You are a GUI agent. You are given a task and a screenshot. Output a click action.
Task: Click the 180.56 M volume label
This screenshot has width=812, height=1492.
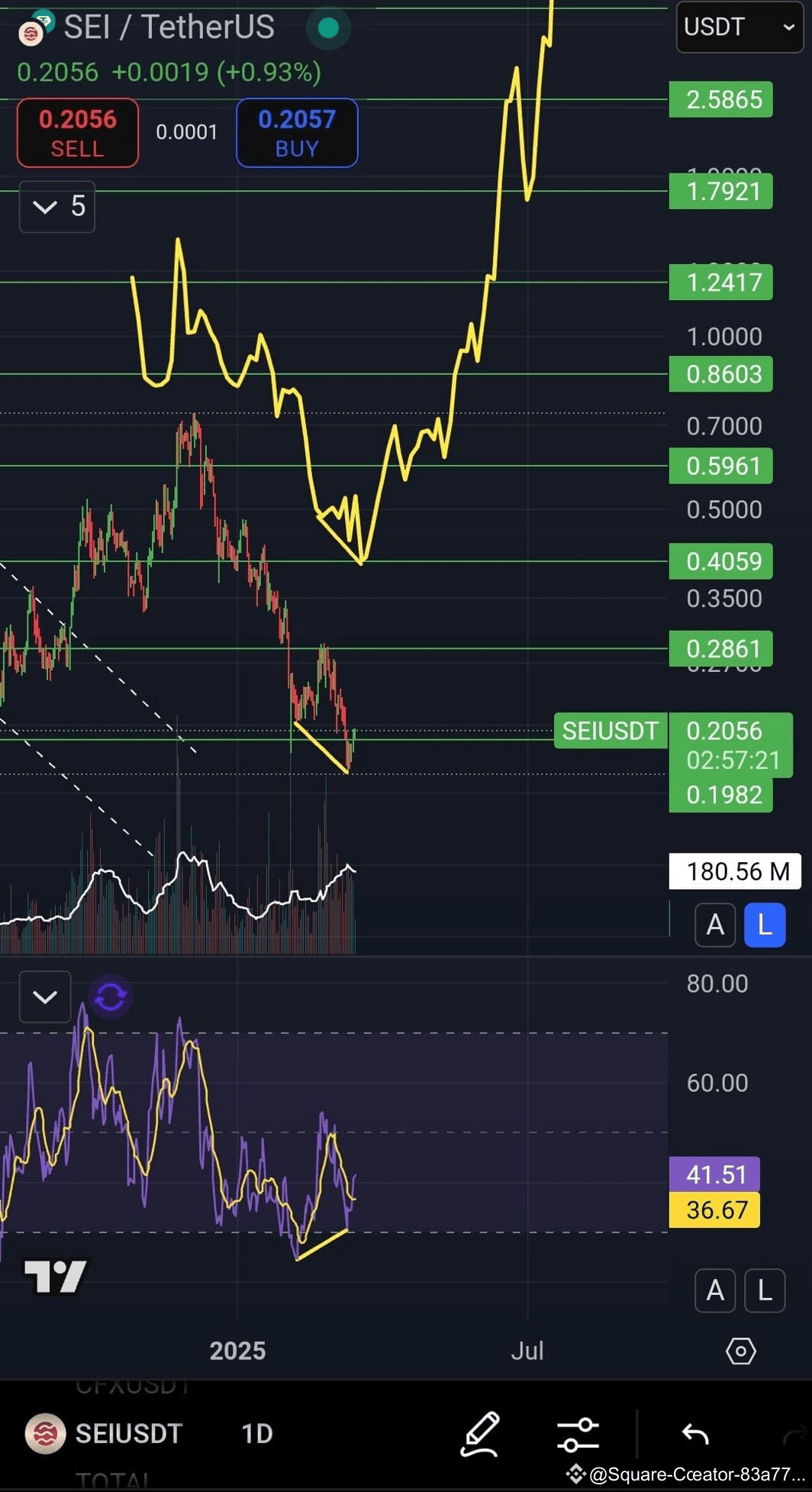coord(735,871)
